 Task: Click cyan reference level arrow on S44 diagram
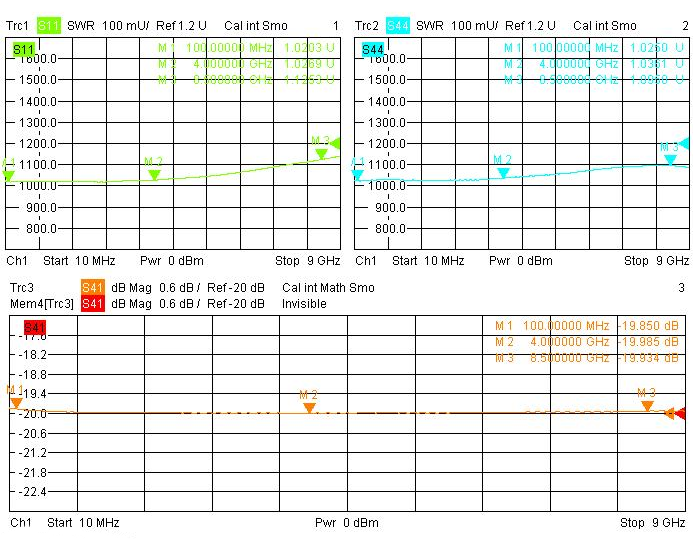(684, 143)
